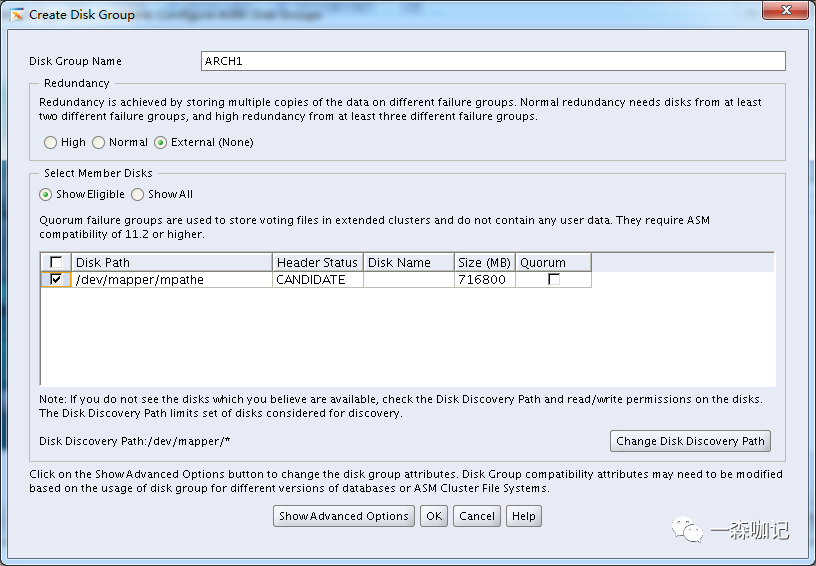
Task: Choose Show Eligible disks option
Action: tap(45, 195)
